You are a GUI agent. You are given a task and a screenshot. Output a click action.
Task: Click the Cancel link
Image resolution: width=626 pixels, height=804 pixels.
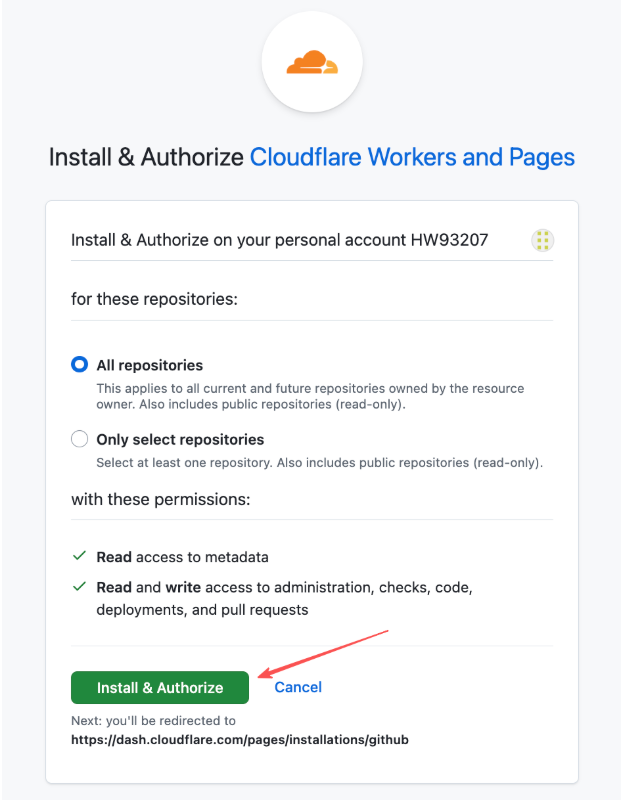(x=298, y=687)
